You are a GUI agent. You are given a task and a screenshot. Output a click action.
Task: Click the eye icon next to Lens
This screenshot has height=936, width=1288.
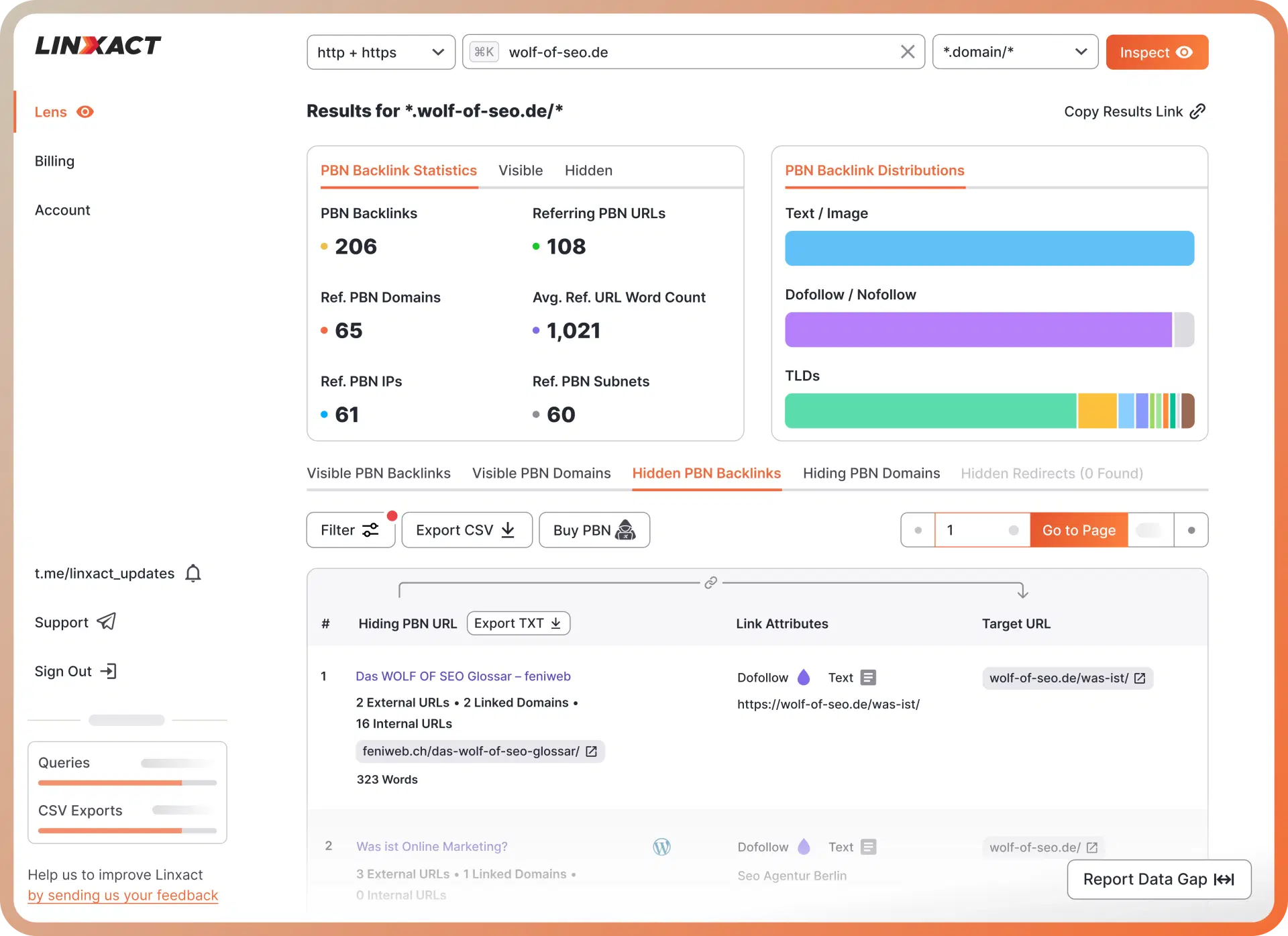click(85, 111)
